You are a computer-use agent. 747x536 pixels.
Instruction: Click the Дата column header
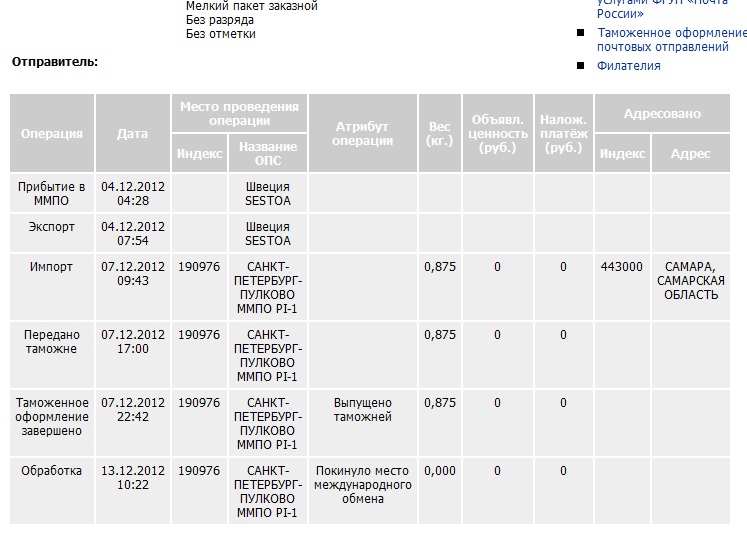pos(132,133)
